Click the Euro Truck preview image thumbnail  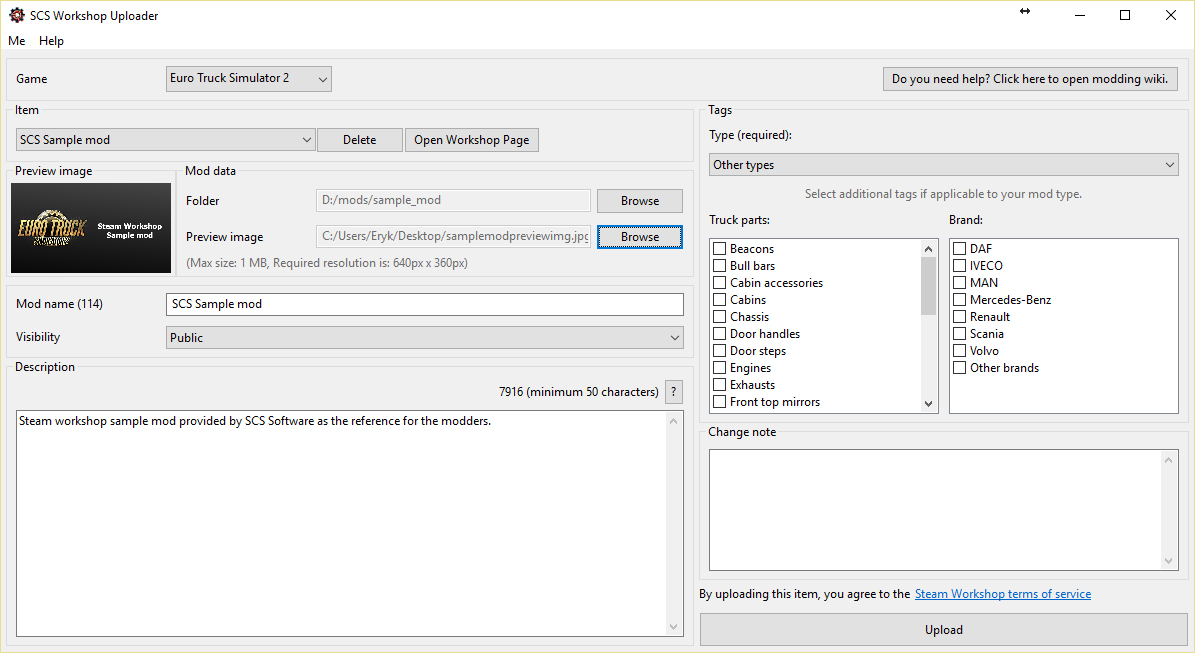91,228
